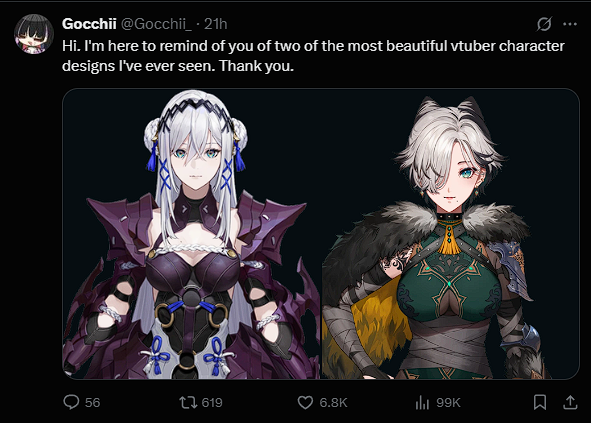Click the 619 reposts count
591x423 pixels.
pos(212,403)
